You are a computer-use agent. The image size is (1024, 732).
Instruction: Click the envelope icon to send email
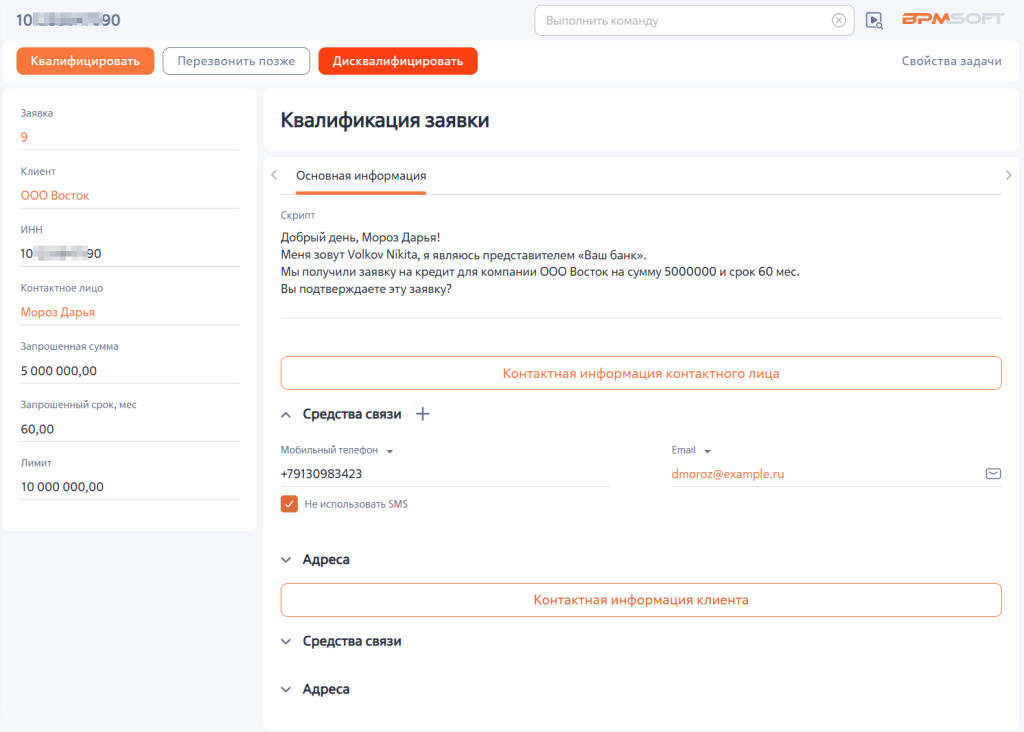993,473
